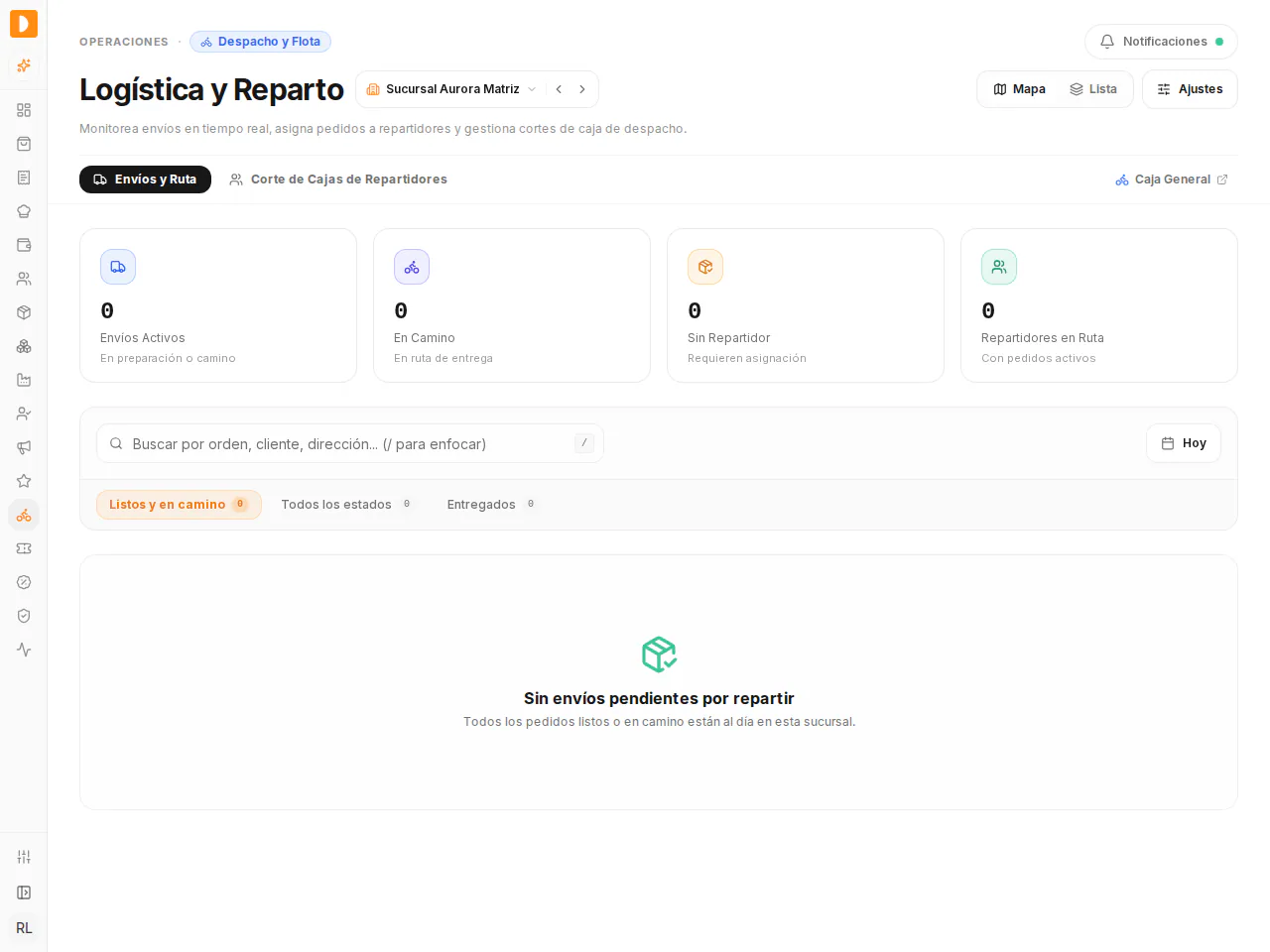Switch to Mapa view
The height and width of the screenshot is (952, 1270).
pyautogui.click(x=1020, y=89)
